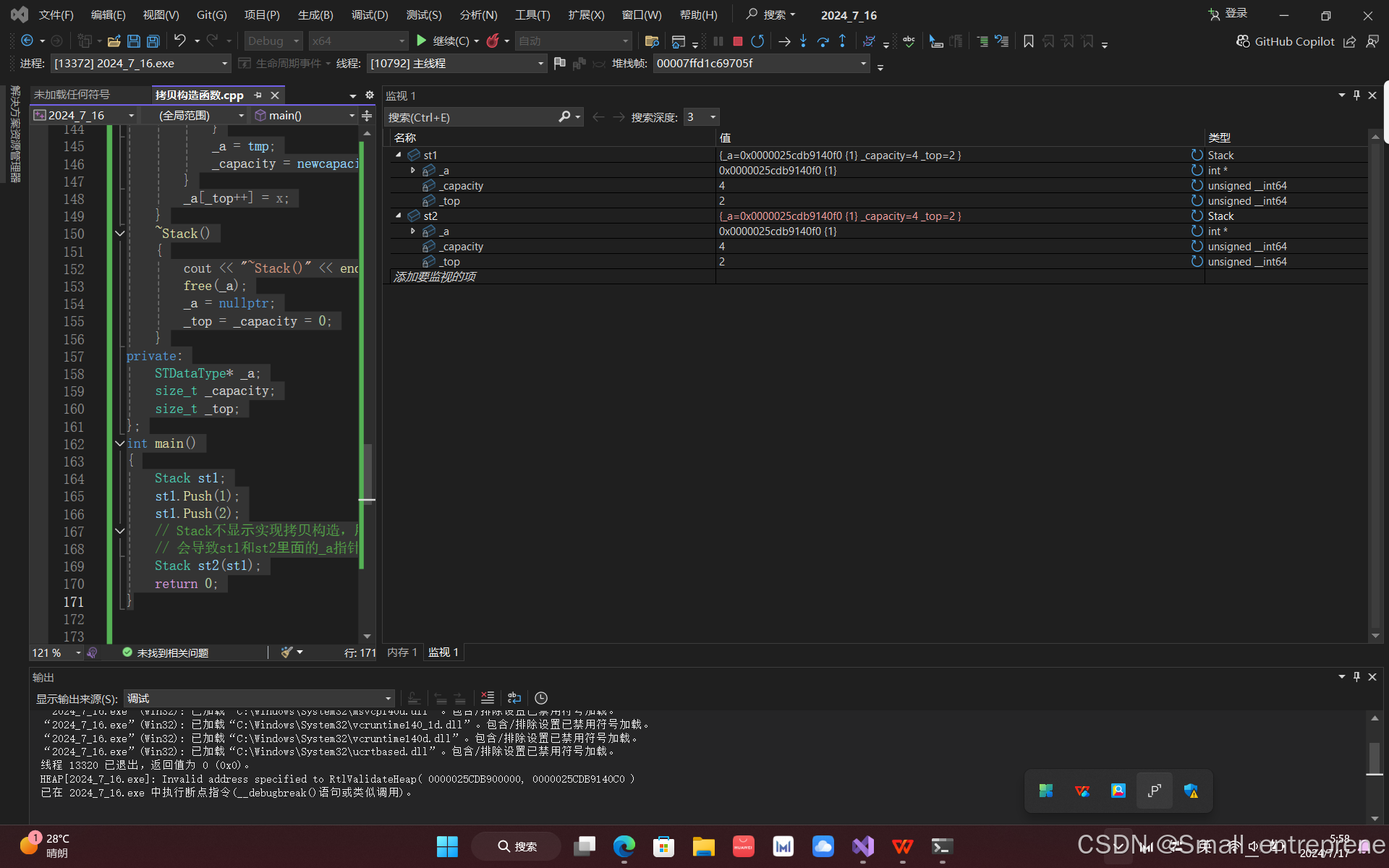Open GitHub Copilot panel
This screenshot has height=868, width=1389.
tap(1285, 41)
